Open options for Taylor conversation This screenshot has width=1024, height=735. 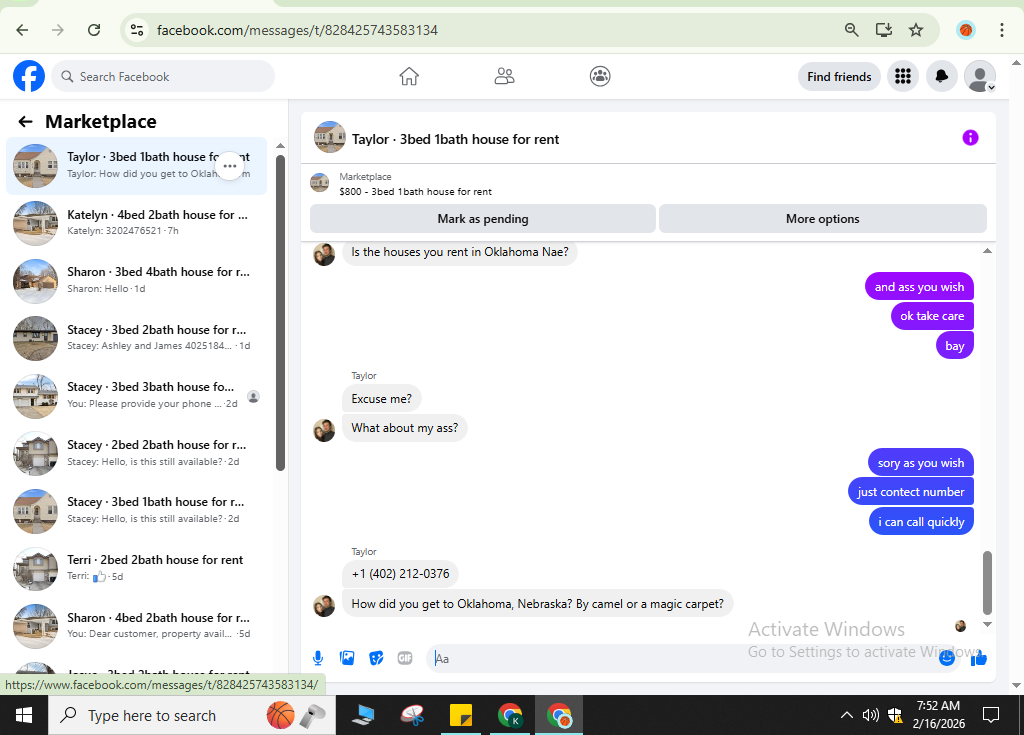229,166
